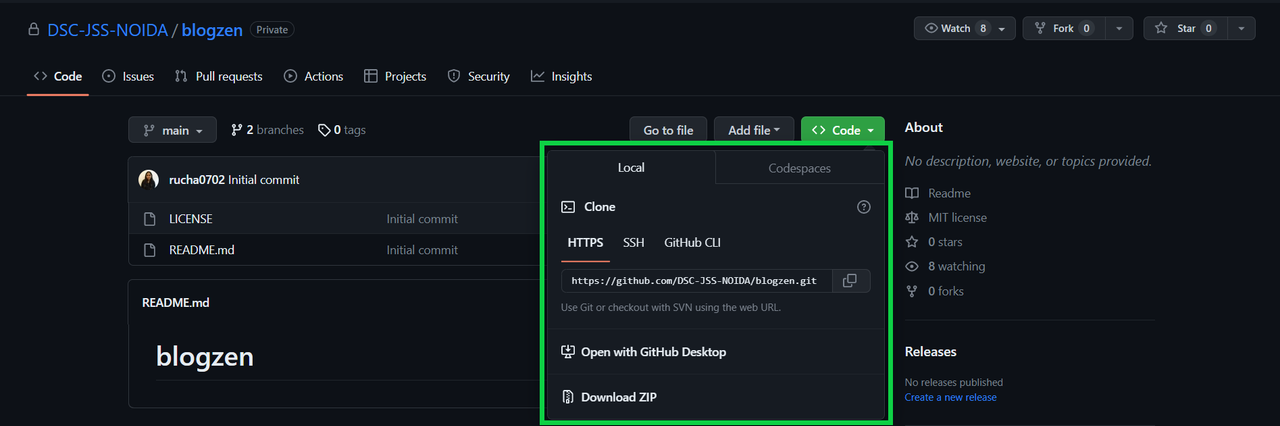The height and width of the screenshot is (426, 1280).
Task: Click the README.md file icon
Action: coord(150,250)
